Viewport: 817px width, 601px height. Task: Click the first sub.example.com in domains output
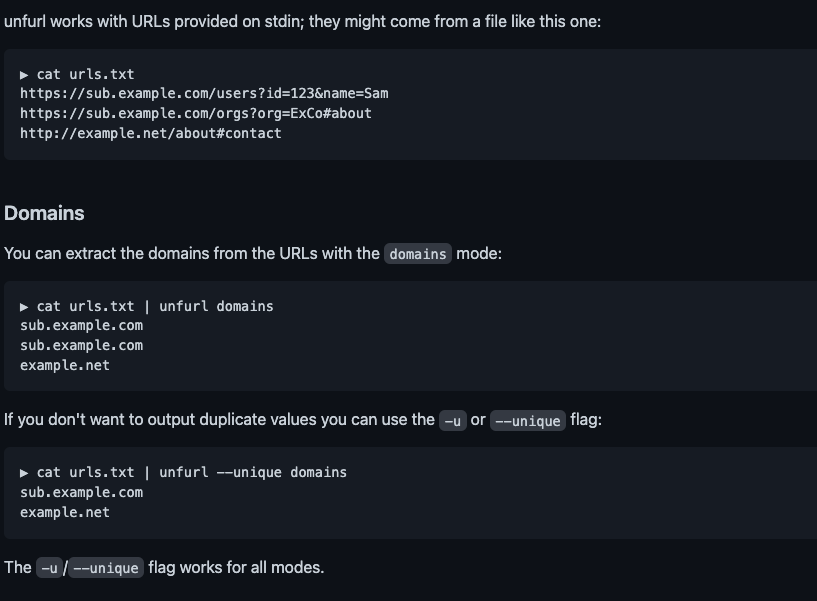point(81,326)
